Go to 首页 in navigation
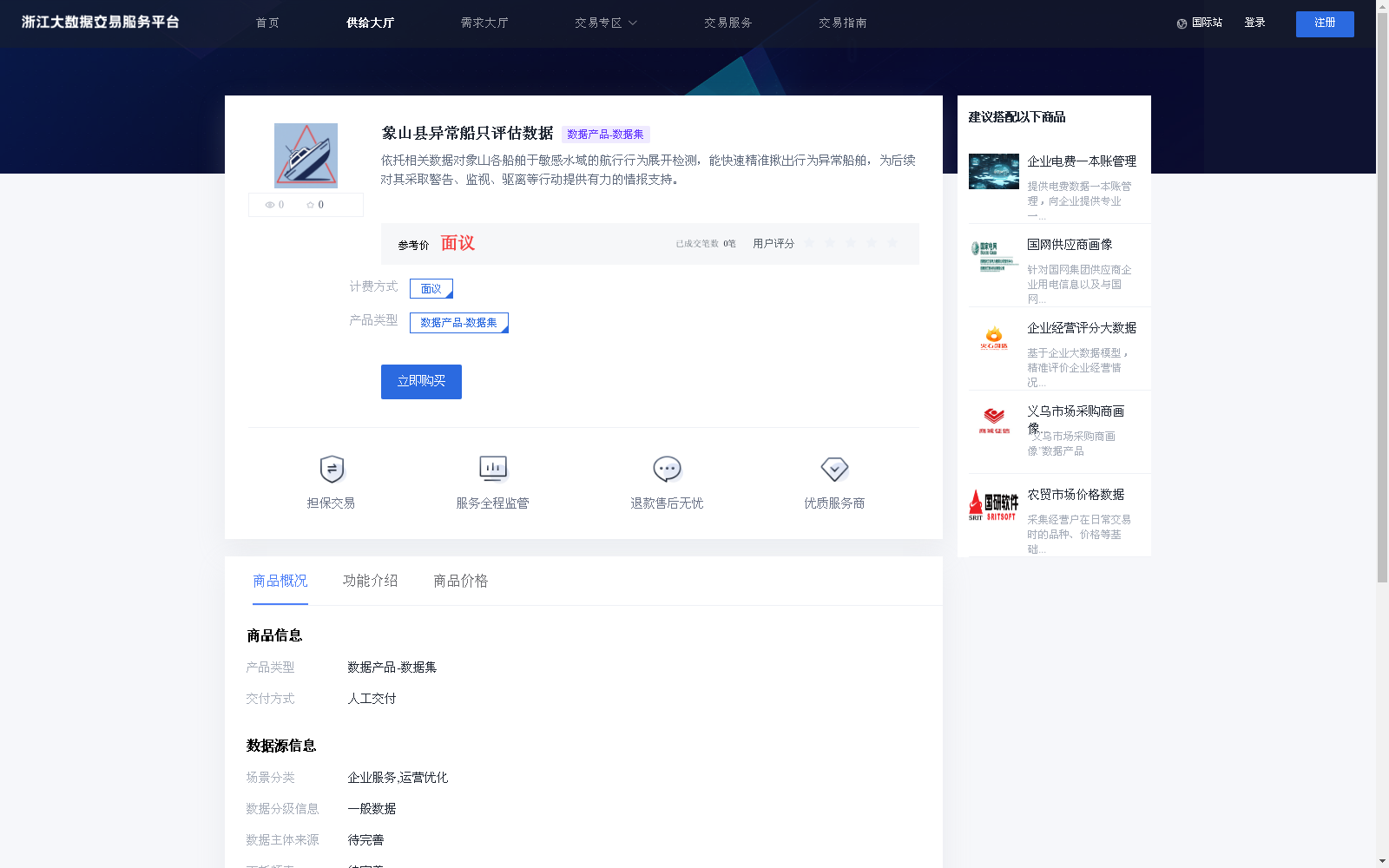The height and width of the screenshot is (868, 1389). click(267, 23)
